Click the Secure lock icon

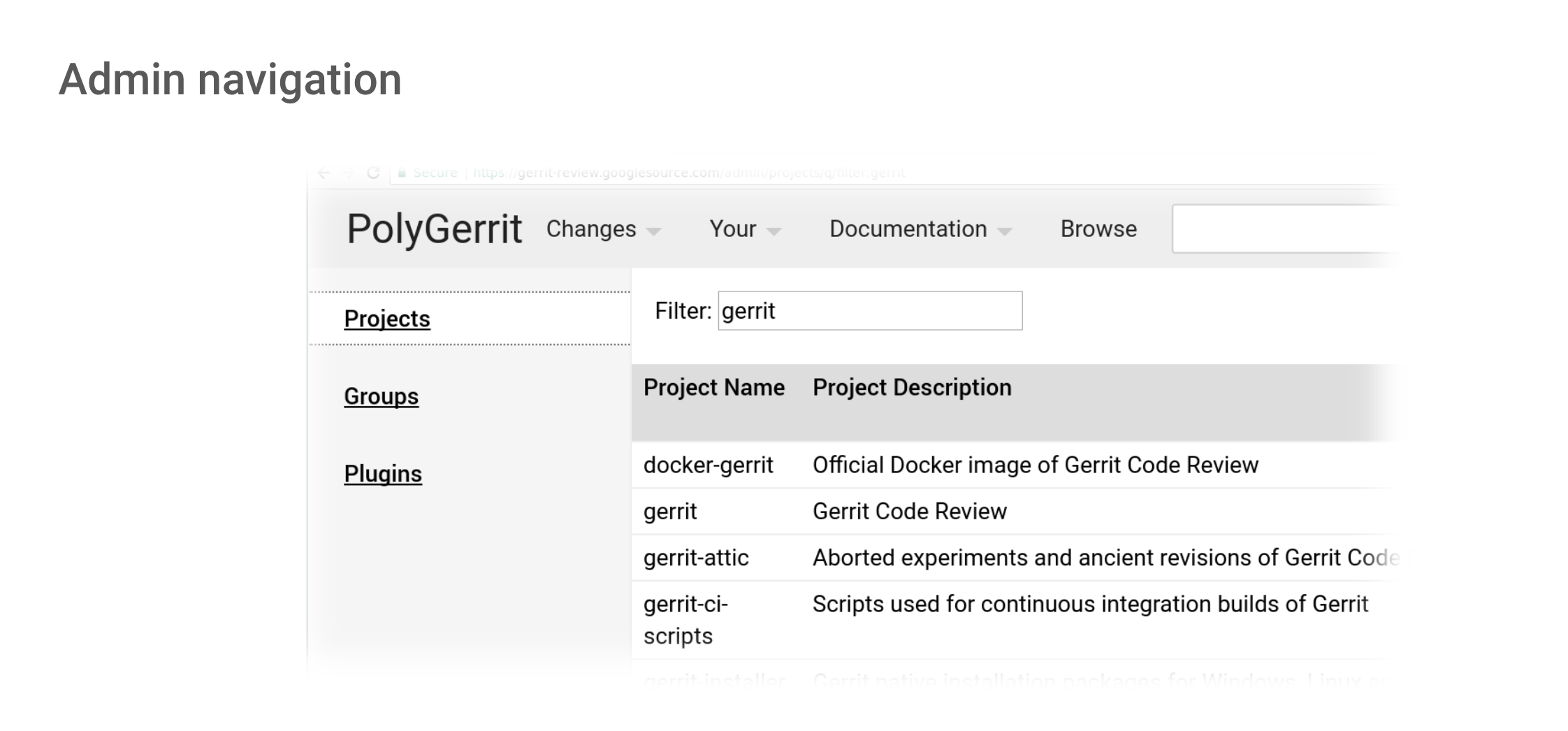click(x=402, y=173)
